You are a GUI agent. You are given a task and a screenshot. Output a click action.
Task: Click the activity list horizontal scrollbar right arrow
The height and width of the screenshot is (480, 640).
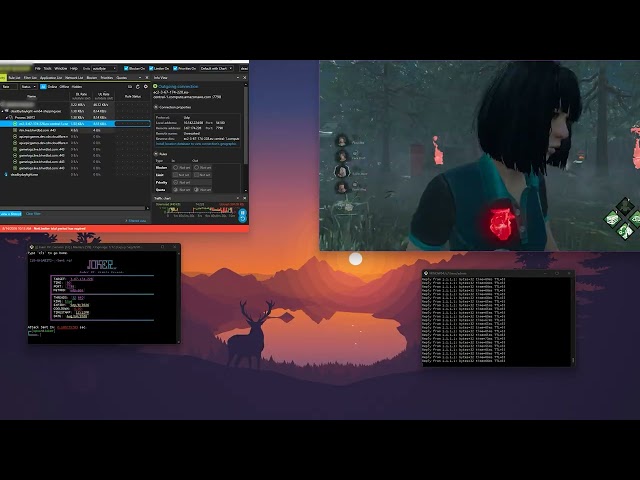pyautogui.click(x=148, y=208)
